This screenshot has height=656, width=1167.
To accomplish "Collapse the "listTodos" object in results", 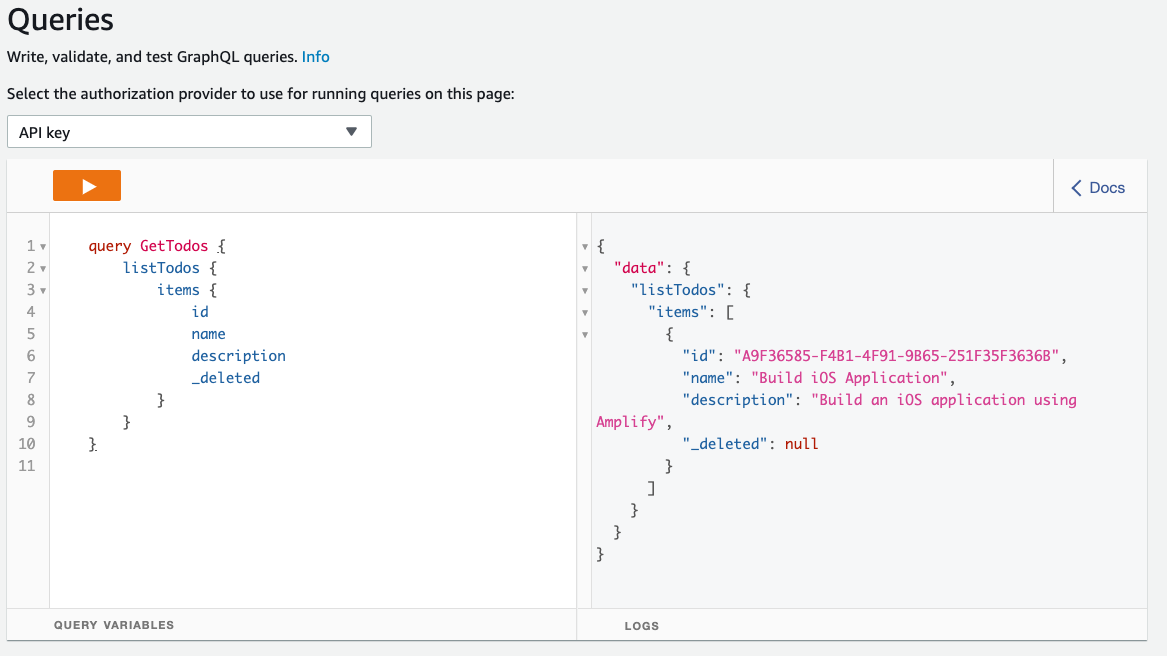I will click(x=585, y=290).
